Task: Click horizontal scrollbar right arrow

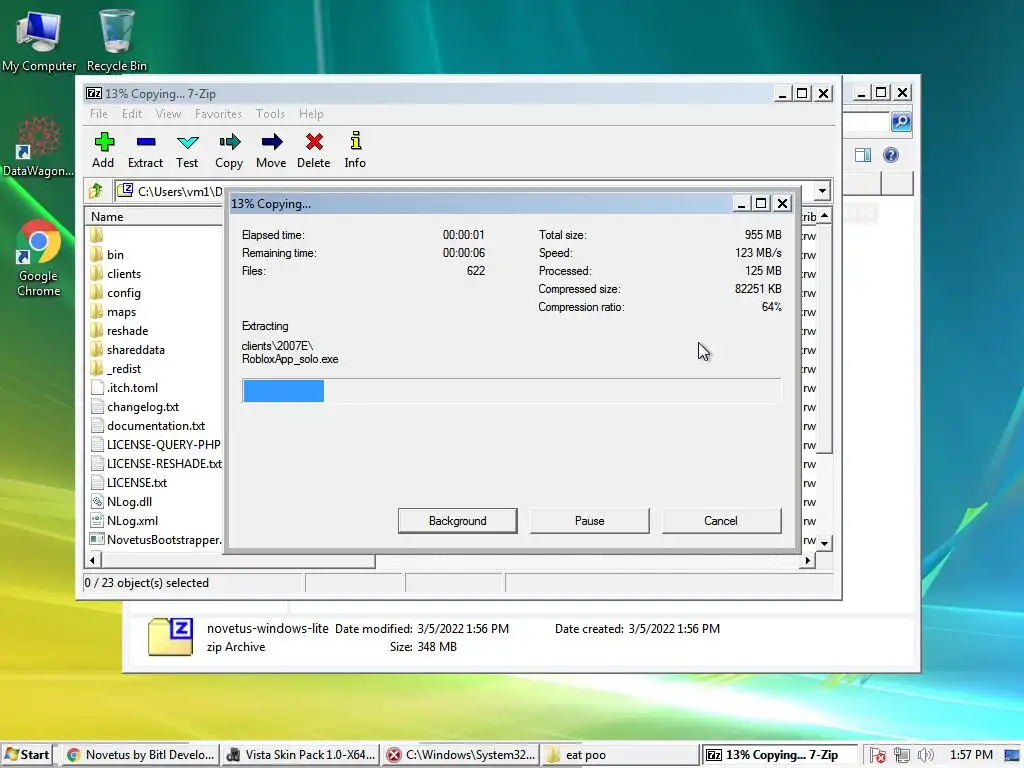Action: coord(808,560)
